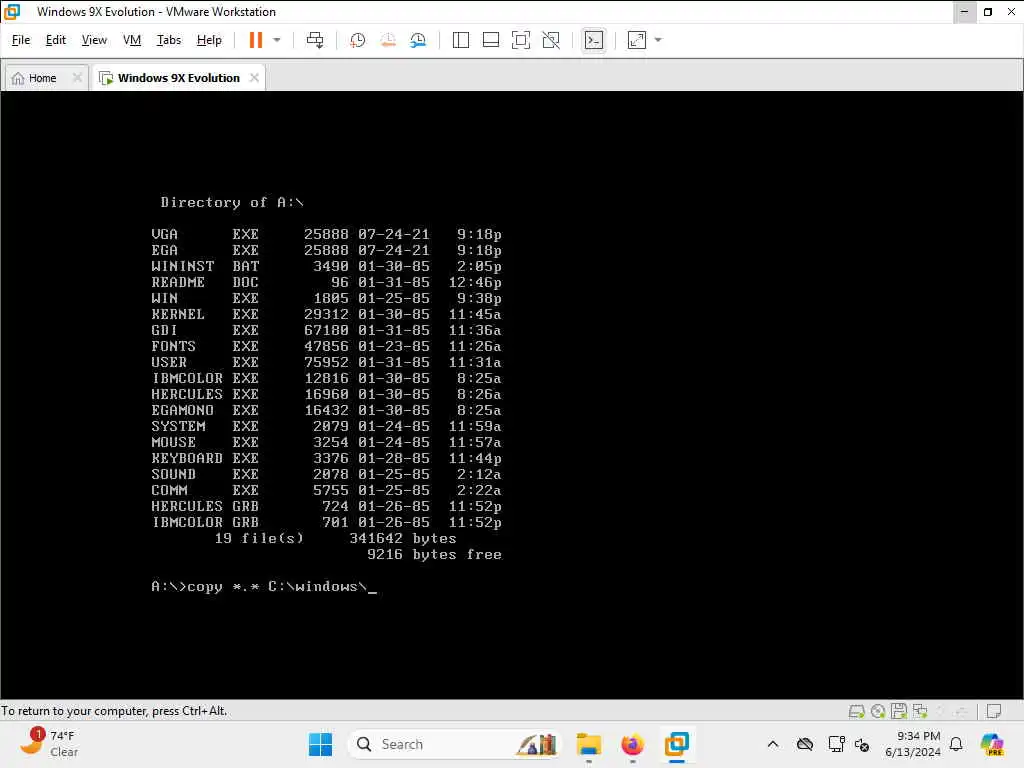Click the hard disk device status icon
This screenshot has width=1024, height=768.
pos(856,711)
